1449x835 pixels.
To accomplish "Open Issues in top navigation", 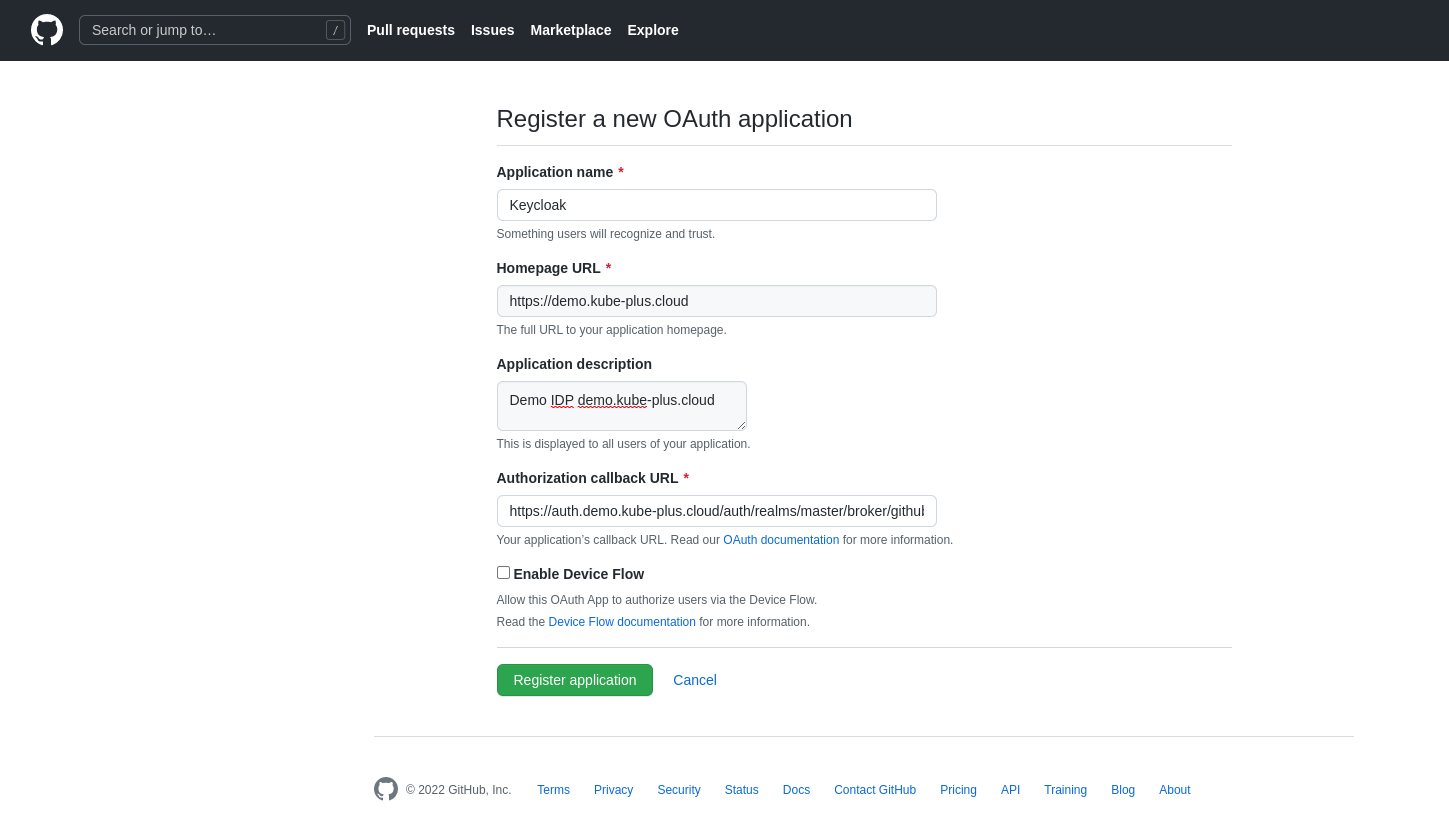I will [x=493, y=30].
